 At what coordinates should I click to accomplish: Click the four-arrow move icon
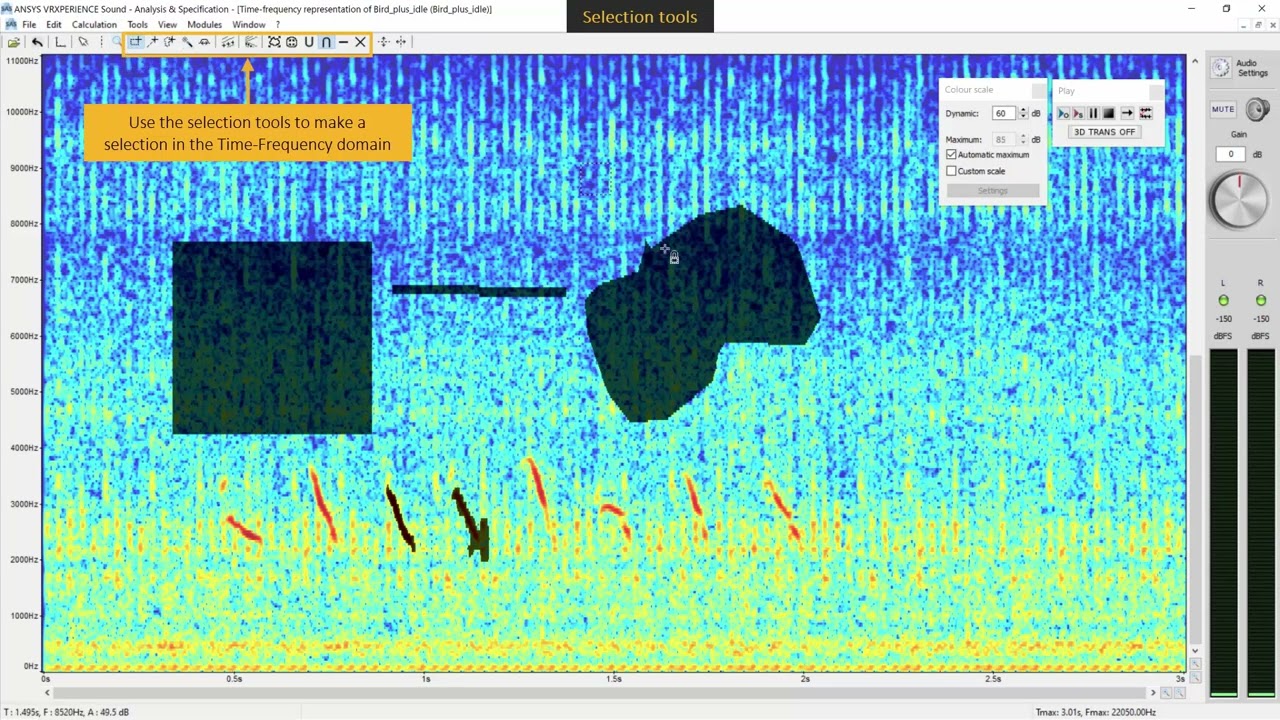(383, 42)
